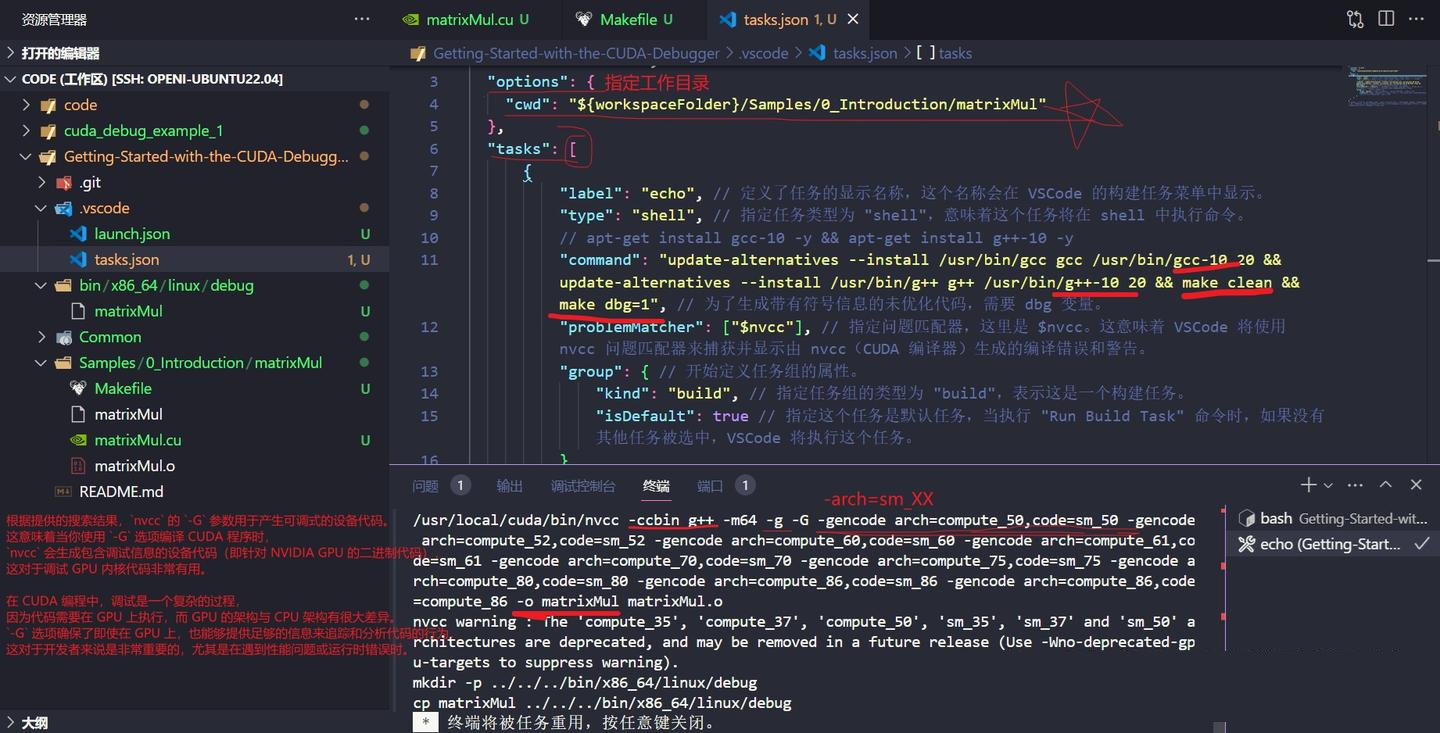Screen dimensions: 1440x733
Task: Split the editor to the right
Action: [x=1386, y=19]
